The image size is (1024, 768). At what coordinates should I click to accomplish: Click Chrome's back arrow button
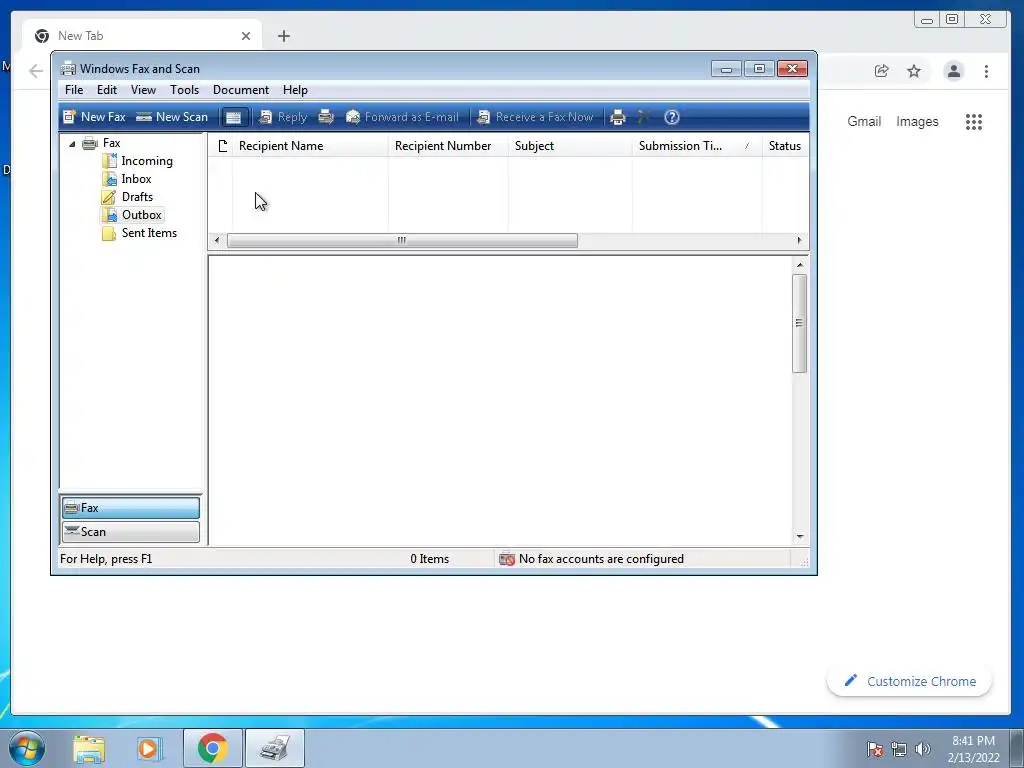[x=35, y=71]
